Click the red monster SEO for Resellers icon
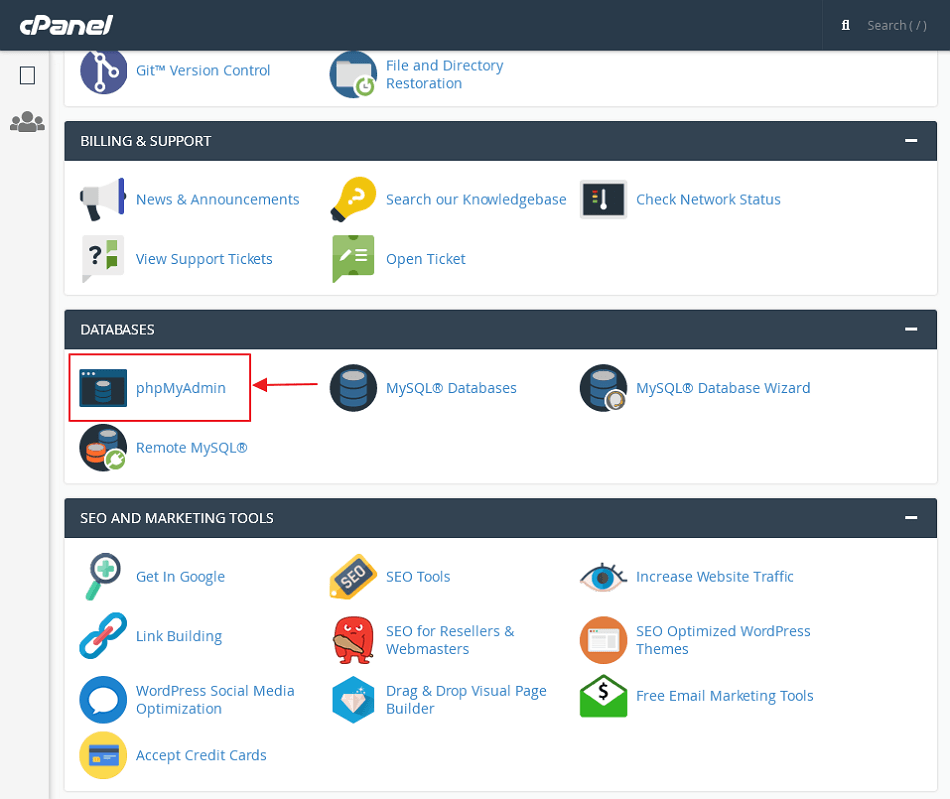Screen dimensions: 950x799 click(x=353, y=640)
